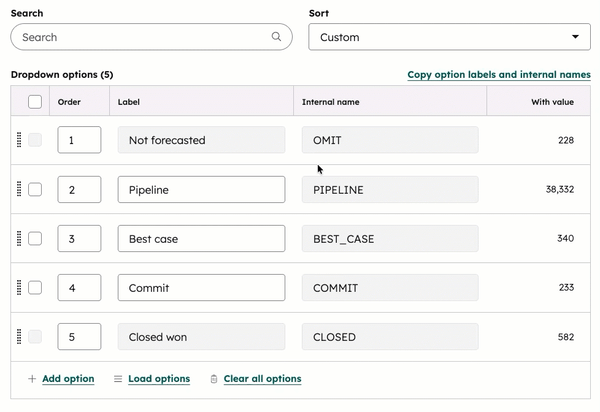Click the order field showing 2

click(79, 189)
